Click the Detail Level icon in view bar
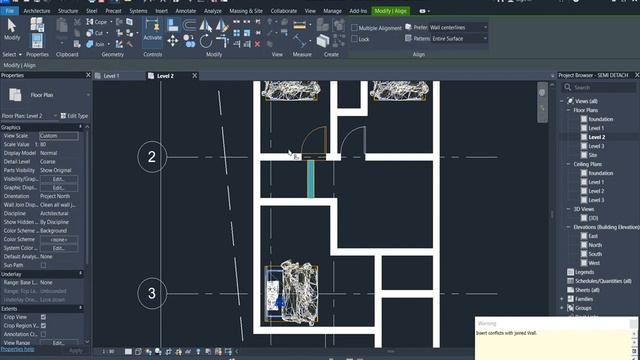Viewport: 640px width, 360px height. [128, 351]
